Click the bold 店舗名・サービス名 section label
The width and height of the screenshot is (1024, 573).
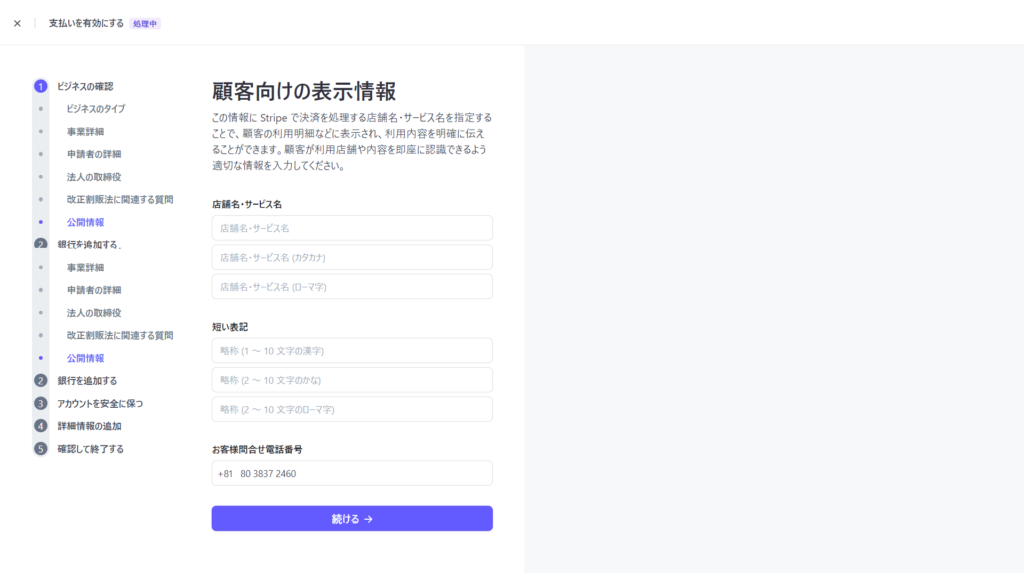[247, 205]
